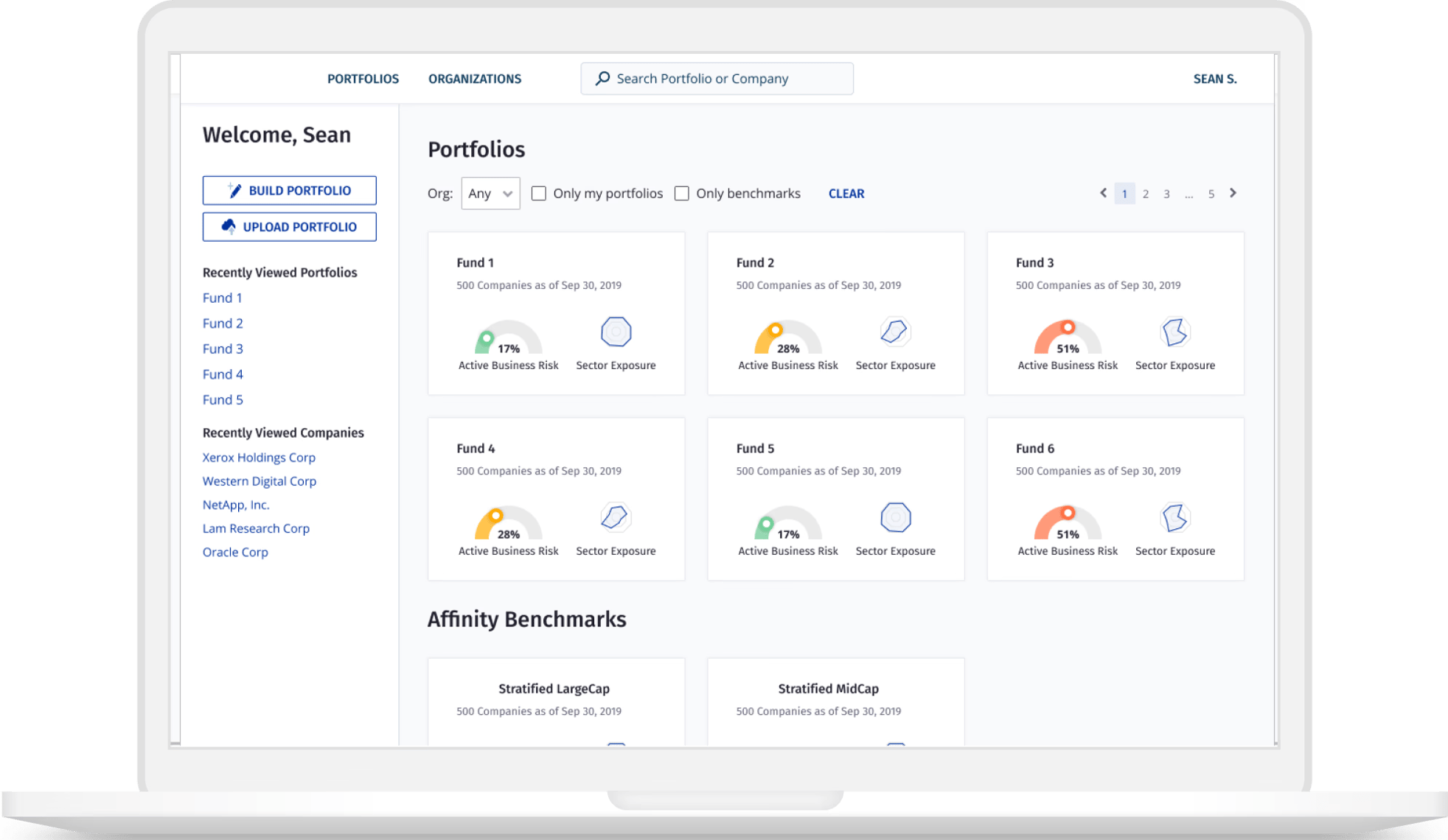This screenshot has width=1448, height=840.
Task: Click Fund 6 Sector Exposure radar icon
Action: click(1174, 517)
